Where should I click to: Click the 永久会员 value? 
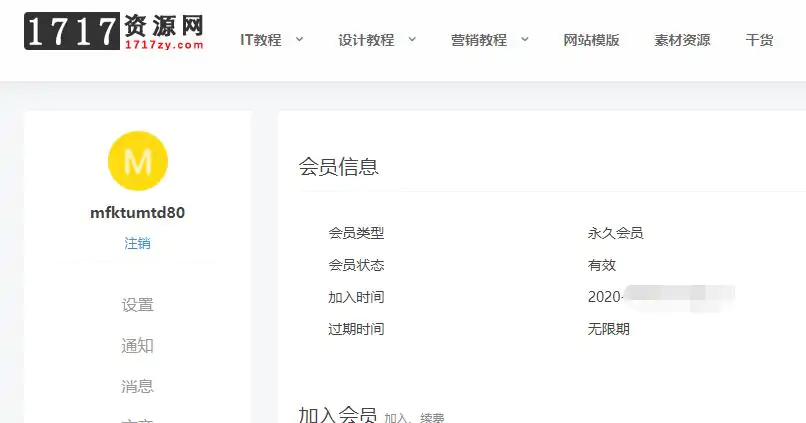(615, 233)
